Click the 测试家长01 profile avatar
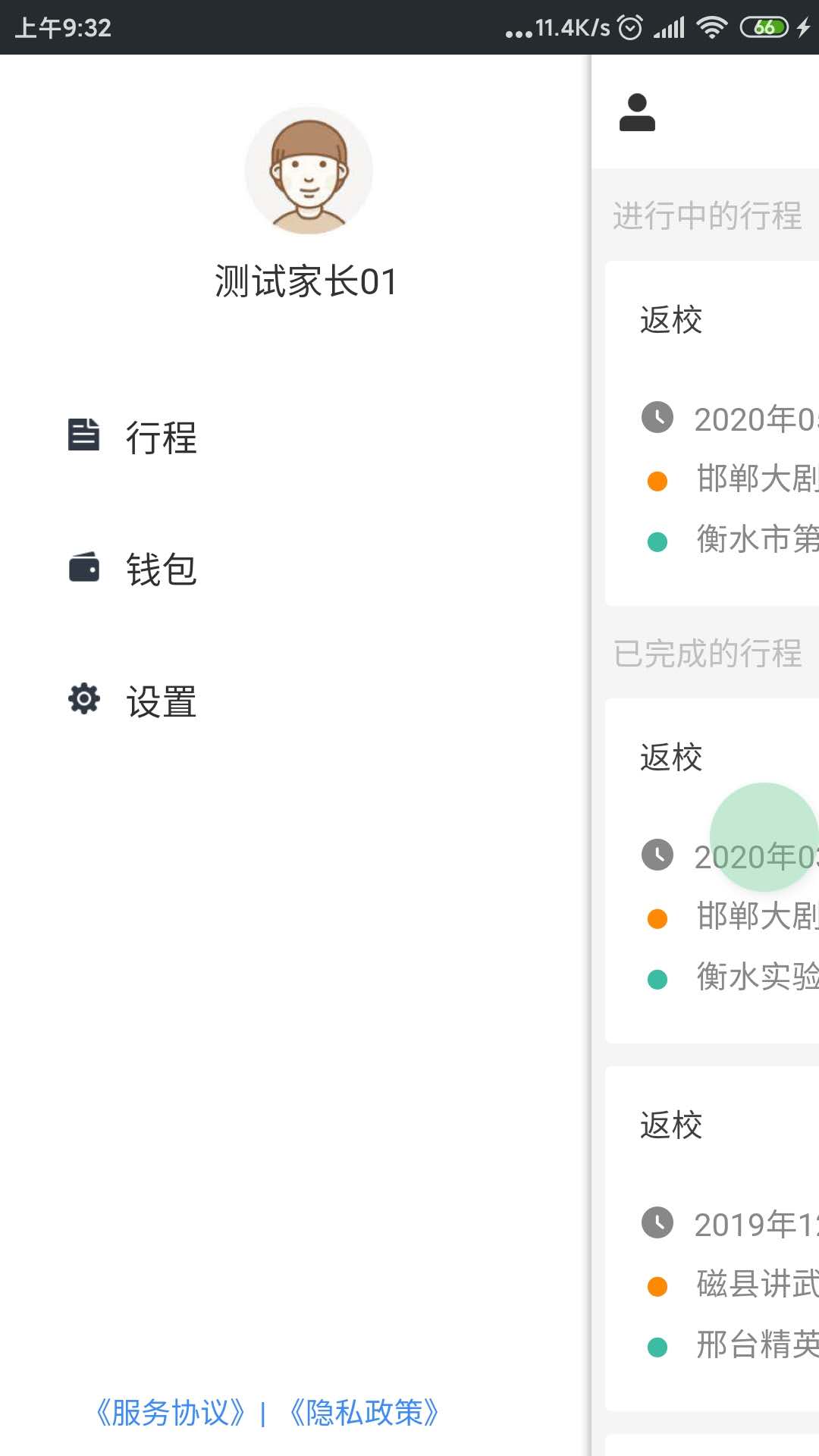819x1456 pixels. pyautogui.click(x=308, y=171)
